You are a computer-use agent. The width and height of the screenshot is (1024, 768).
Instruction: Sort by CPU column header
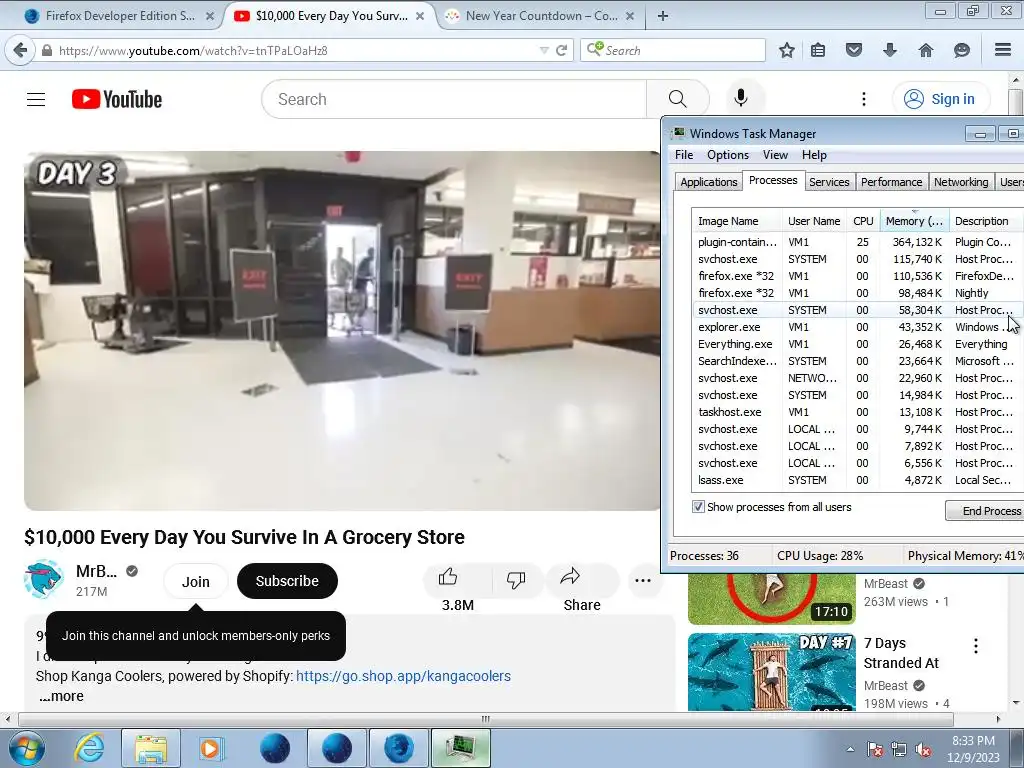tap(863, 221)
